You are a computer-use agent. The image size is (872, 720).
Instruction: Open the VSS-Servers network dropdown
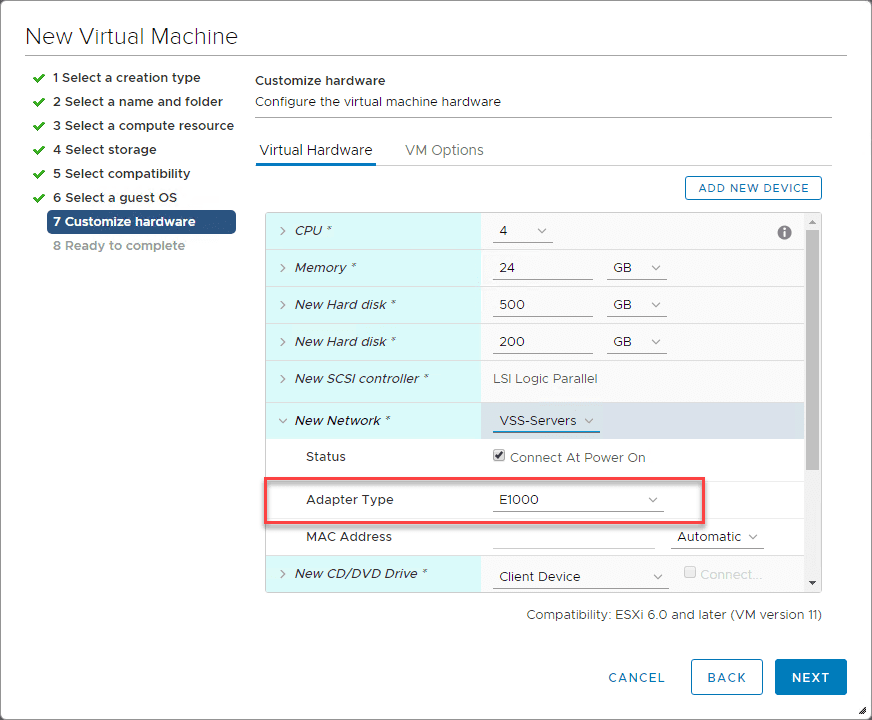click(546, 421)
